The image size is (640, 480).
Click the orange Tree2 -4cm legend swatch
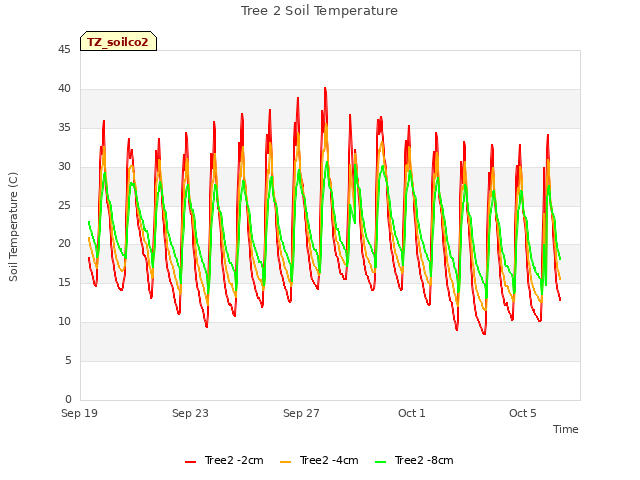click(286, 461)
